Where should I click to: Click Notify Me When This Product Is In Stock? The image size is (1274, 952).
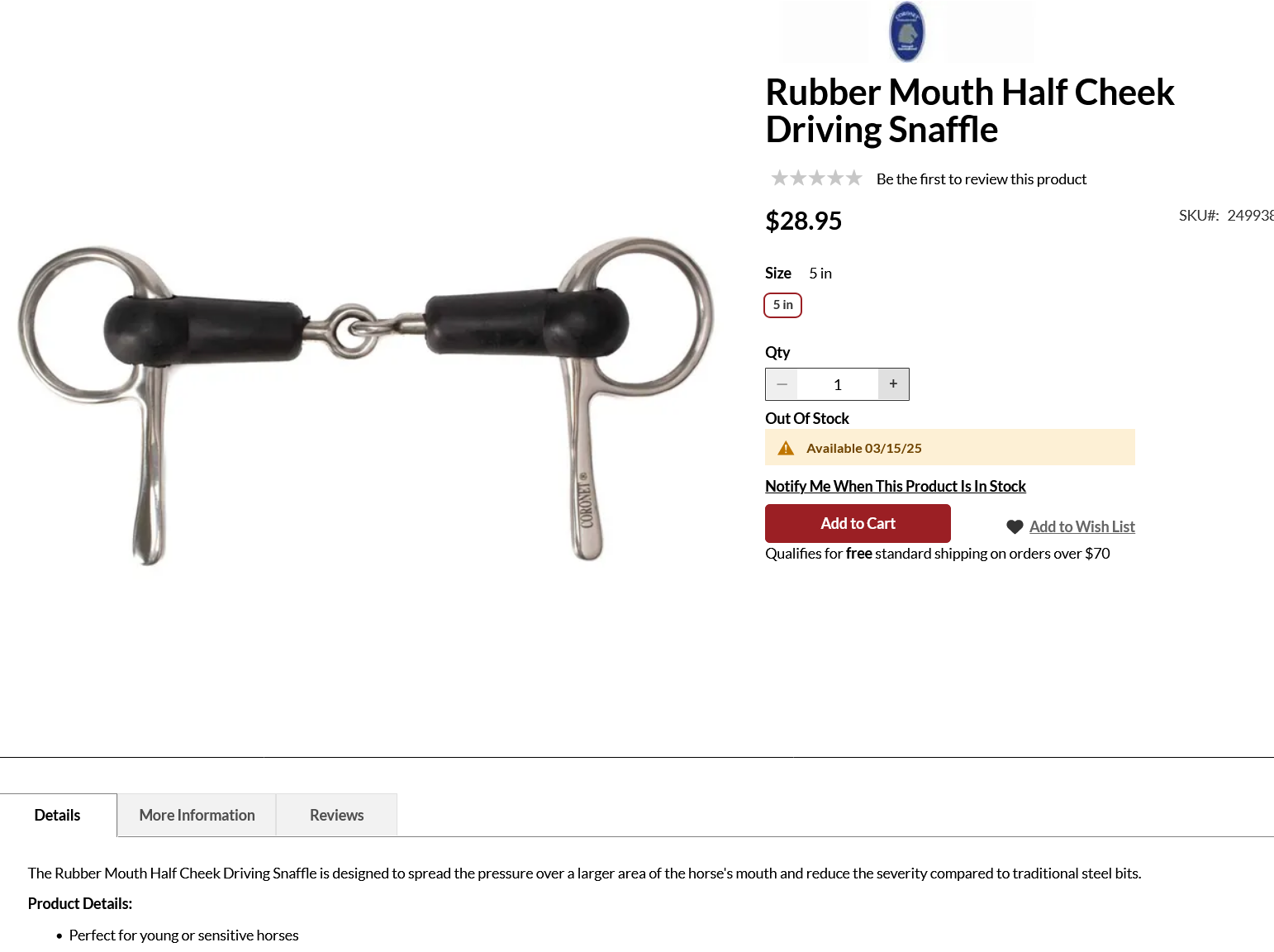tap(896, 487)
